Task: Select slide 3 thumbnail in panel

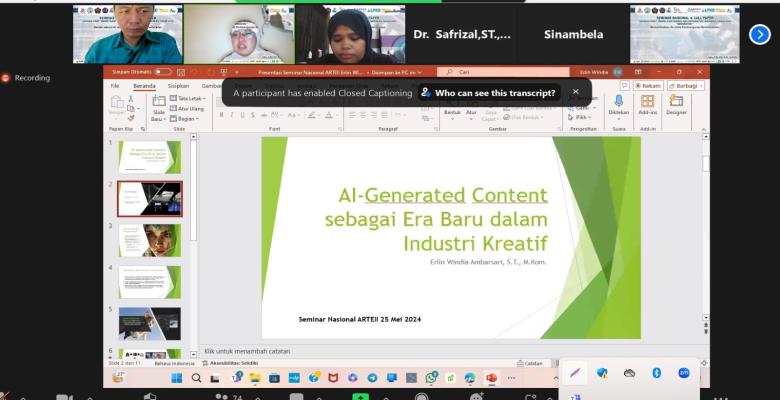Action: pos(150,240)
